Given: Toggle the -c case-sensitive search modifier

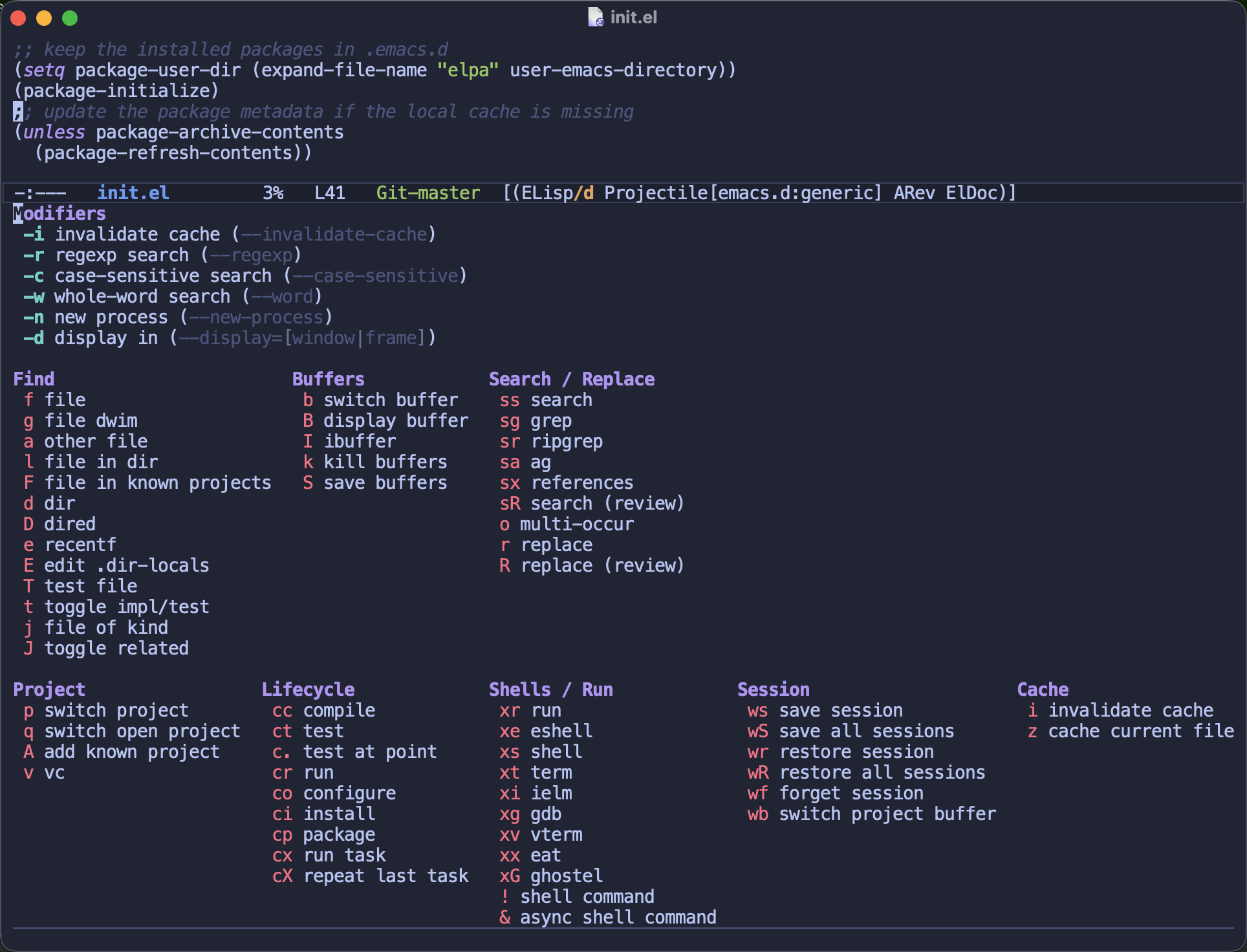Looking at the screenshot, I should click(x=245, y=276).
